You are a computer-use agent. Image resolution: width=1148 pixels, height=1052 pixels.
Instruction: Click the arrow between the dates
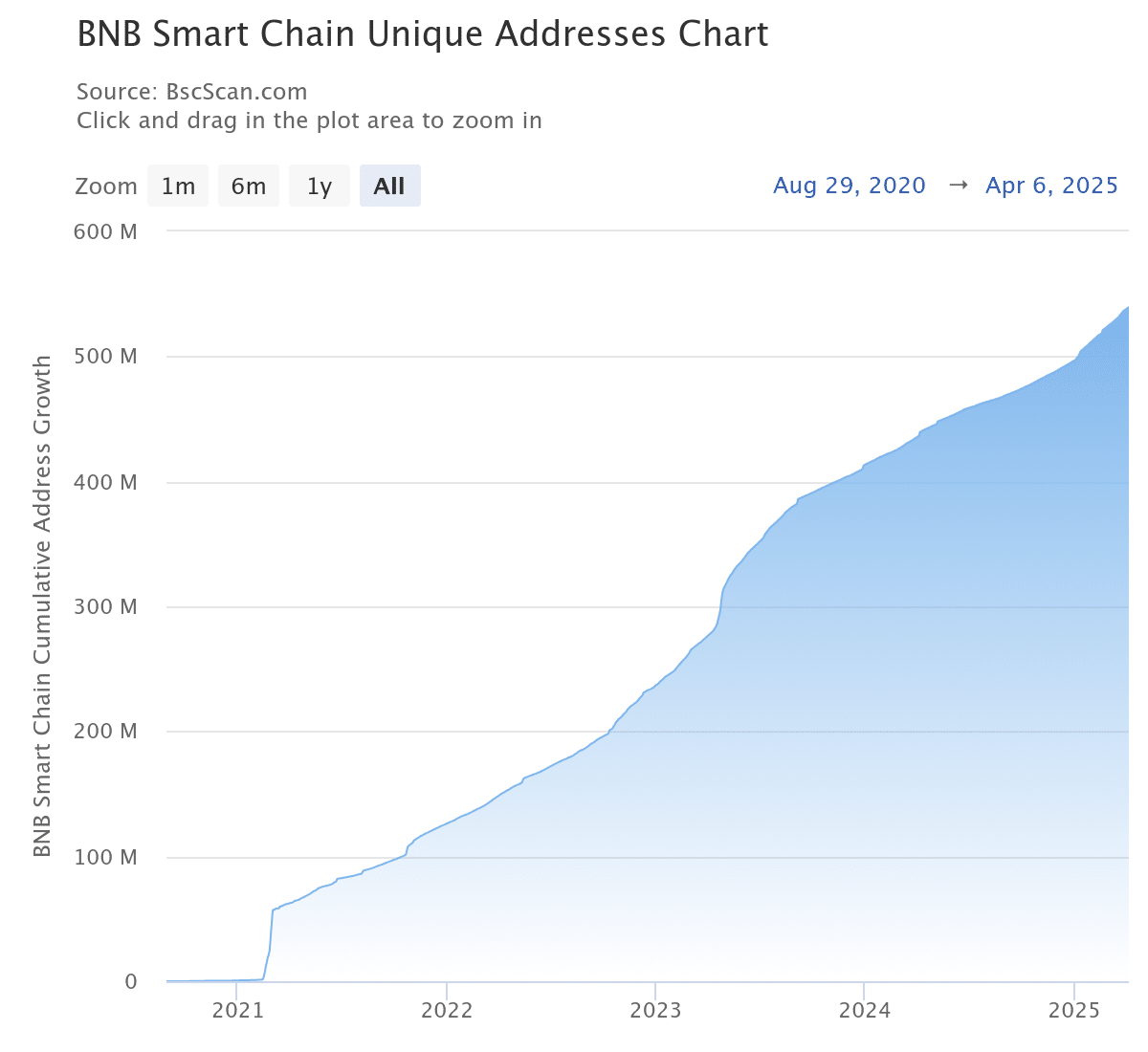click(958, 186)
